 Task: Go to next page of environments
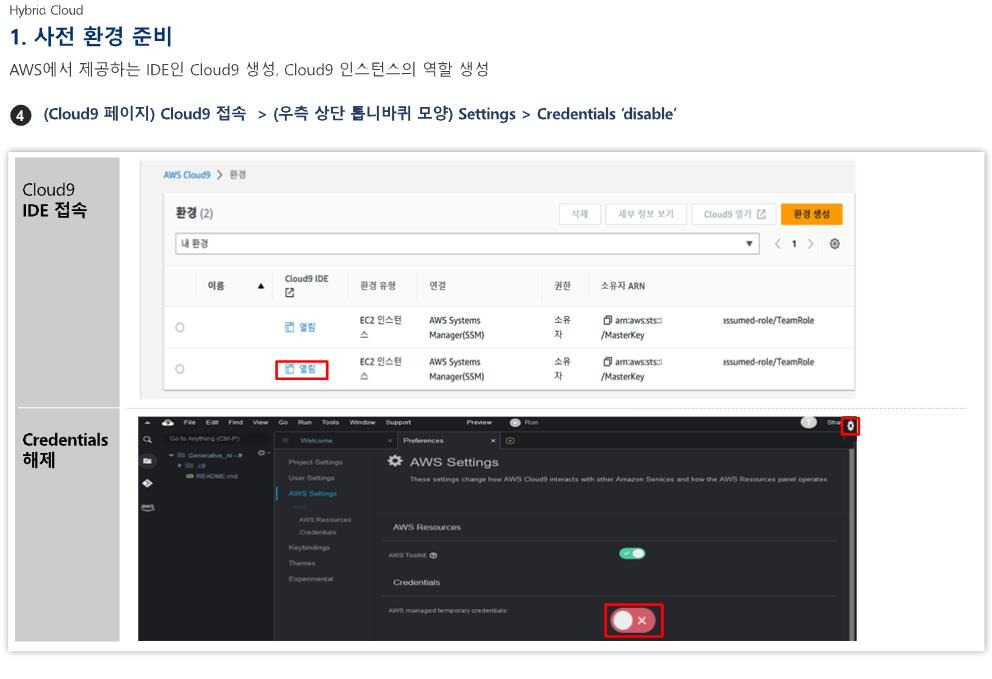coord(810,244)
